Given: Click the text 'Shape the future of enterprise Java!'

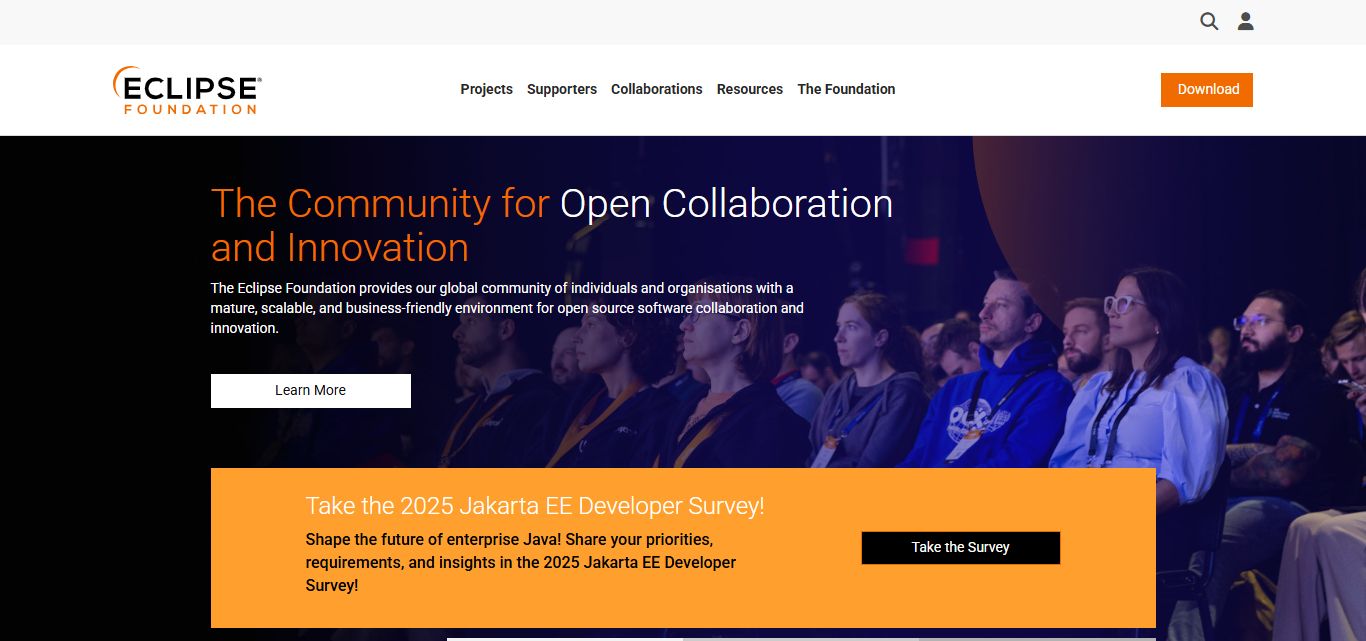Looking at the screenshot, I should (x=432, y=540).
